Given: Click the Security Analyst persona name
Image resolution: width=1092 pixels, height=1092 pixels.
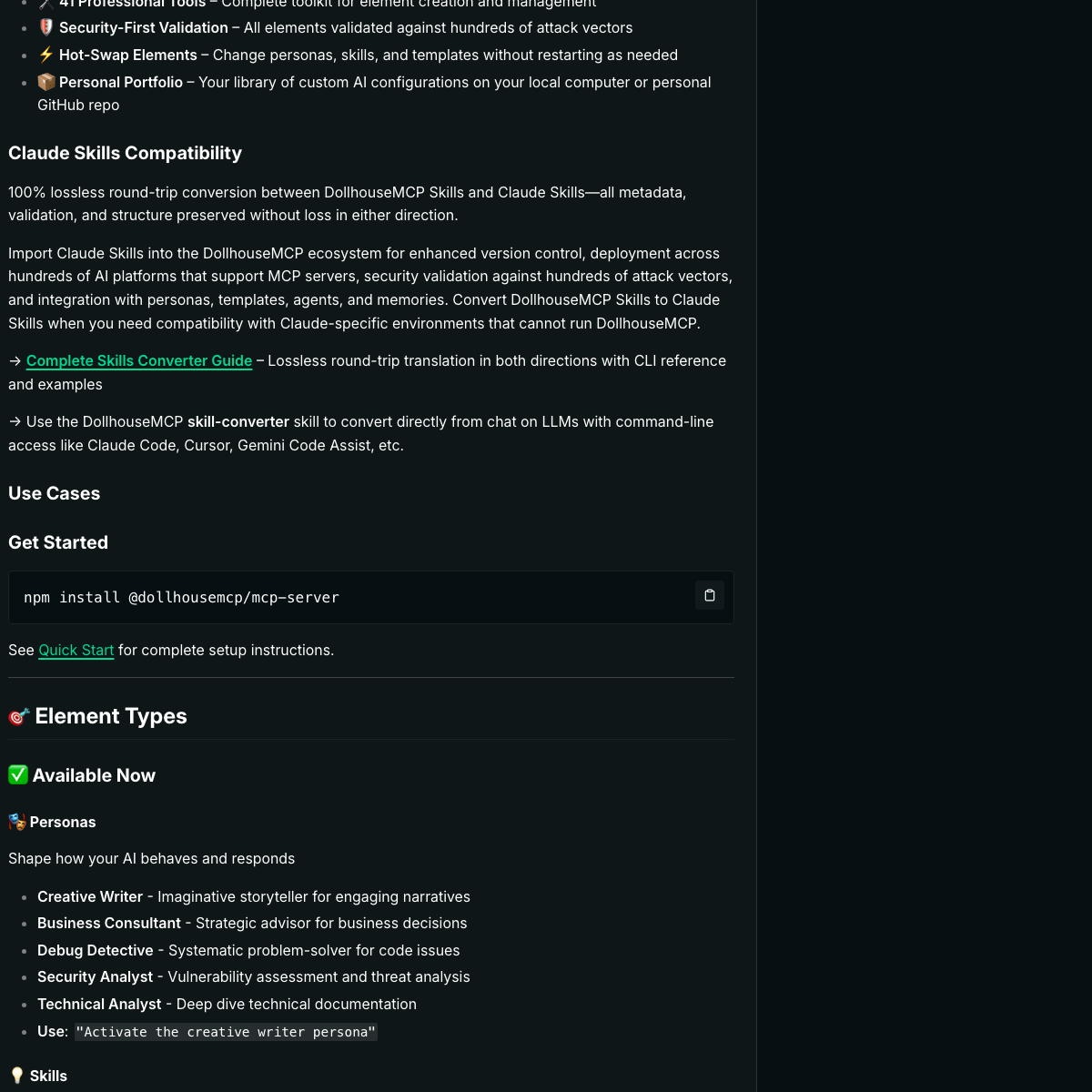Looking at the screenshot, I should point(96,977).
